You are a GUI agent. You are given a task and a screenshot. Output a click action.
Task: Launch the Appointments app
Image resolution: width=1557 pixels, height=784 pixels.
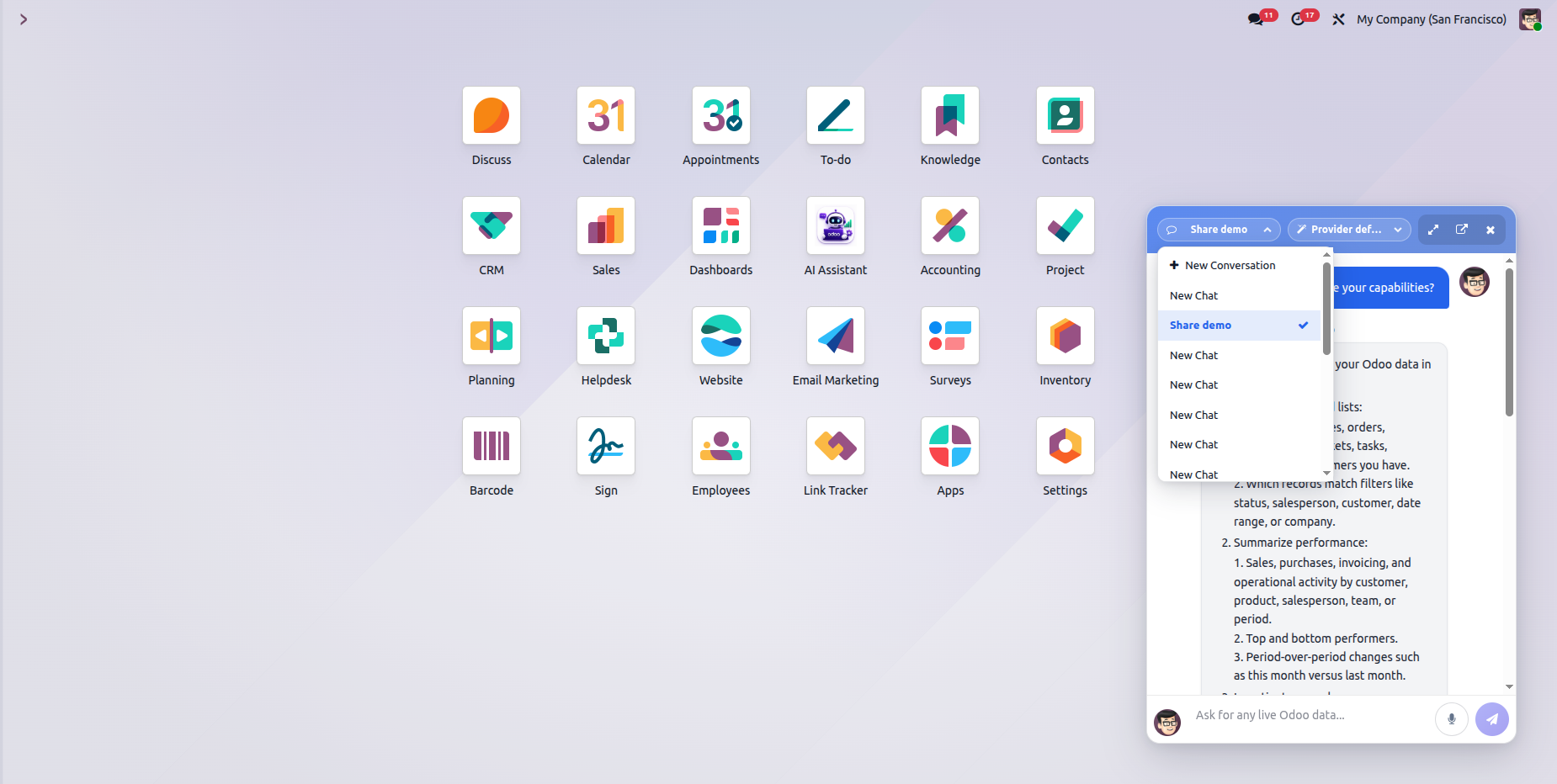(721, 115)
